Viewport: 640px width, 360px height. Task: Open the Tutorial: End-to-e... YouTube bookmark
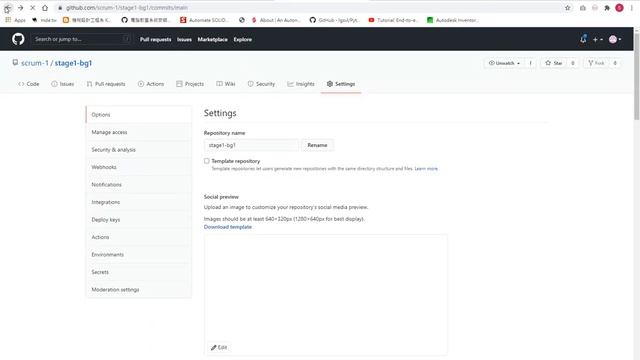[x=393, y=20]
